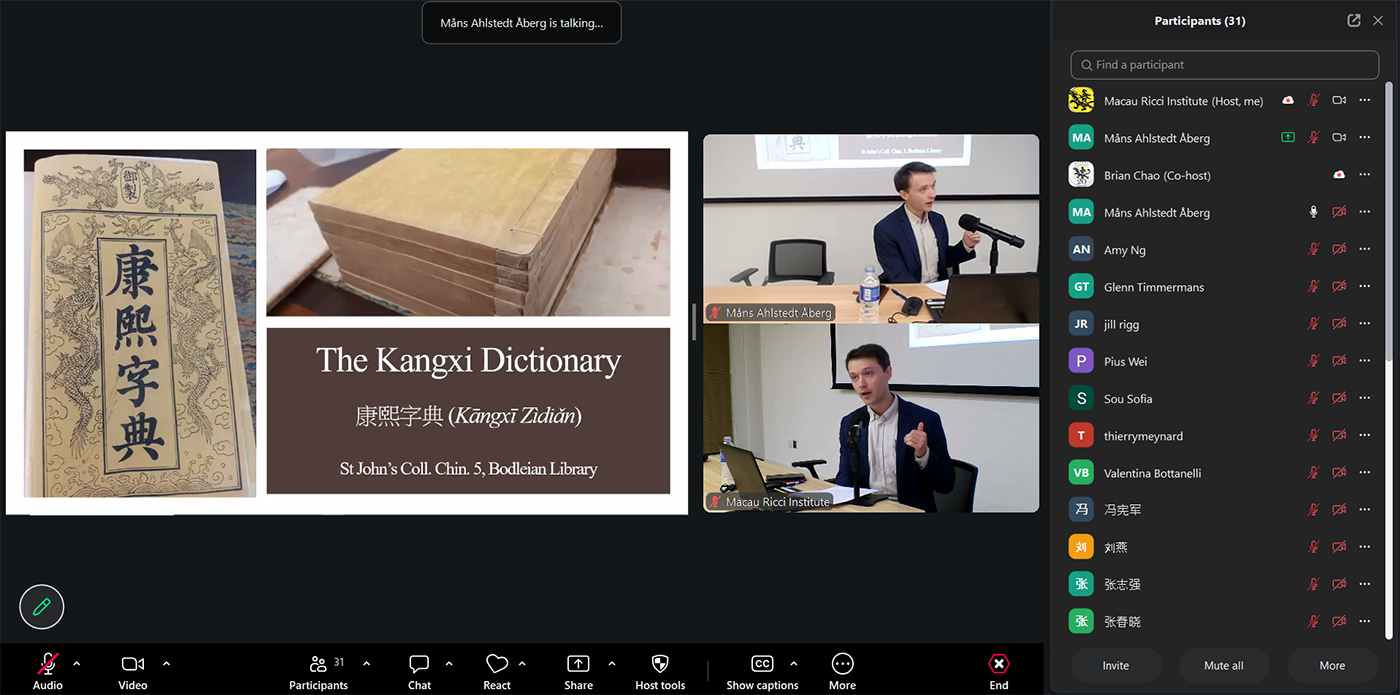Start sharing with the Share button

[578, 664]
